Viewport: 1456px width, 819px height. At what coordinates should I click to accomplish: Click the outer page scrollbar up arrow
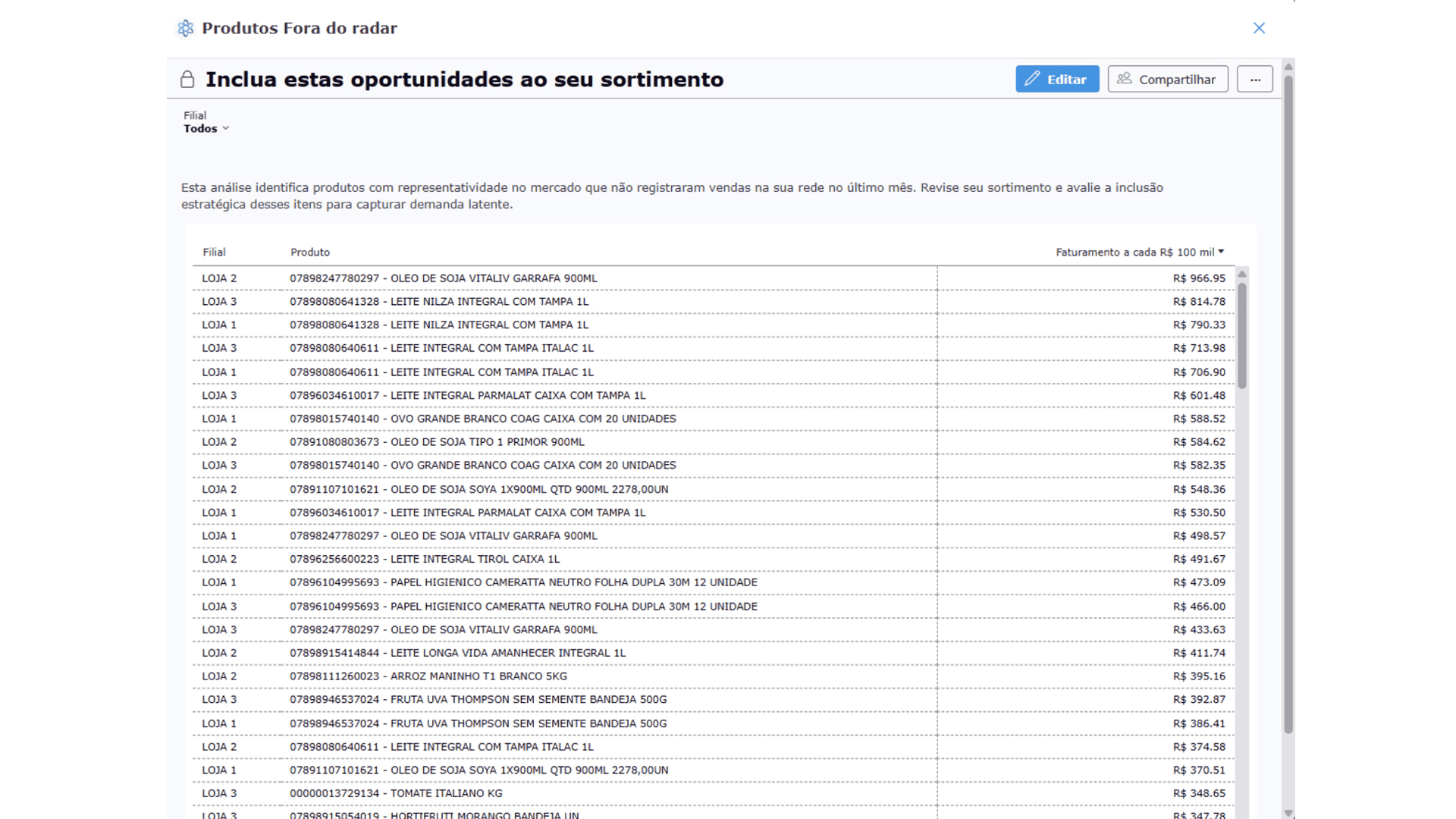click(1288, 67)
